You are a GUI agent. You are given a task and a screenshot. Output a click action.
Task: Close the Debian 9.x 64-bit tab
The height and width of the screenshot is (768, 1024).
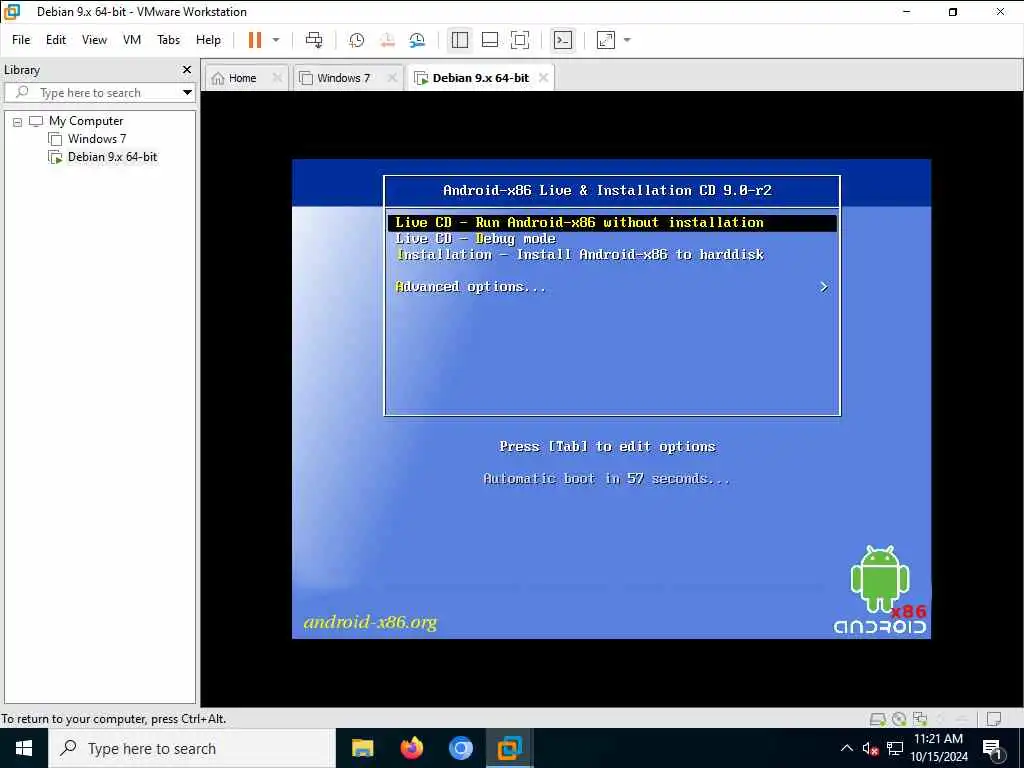[x=543, y=78]
